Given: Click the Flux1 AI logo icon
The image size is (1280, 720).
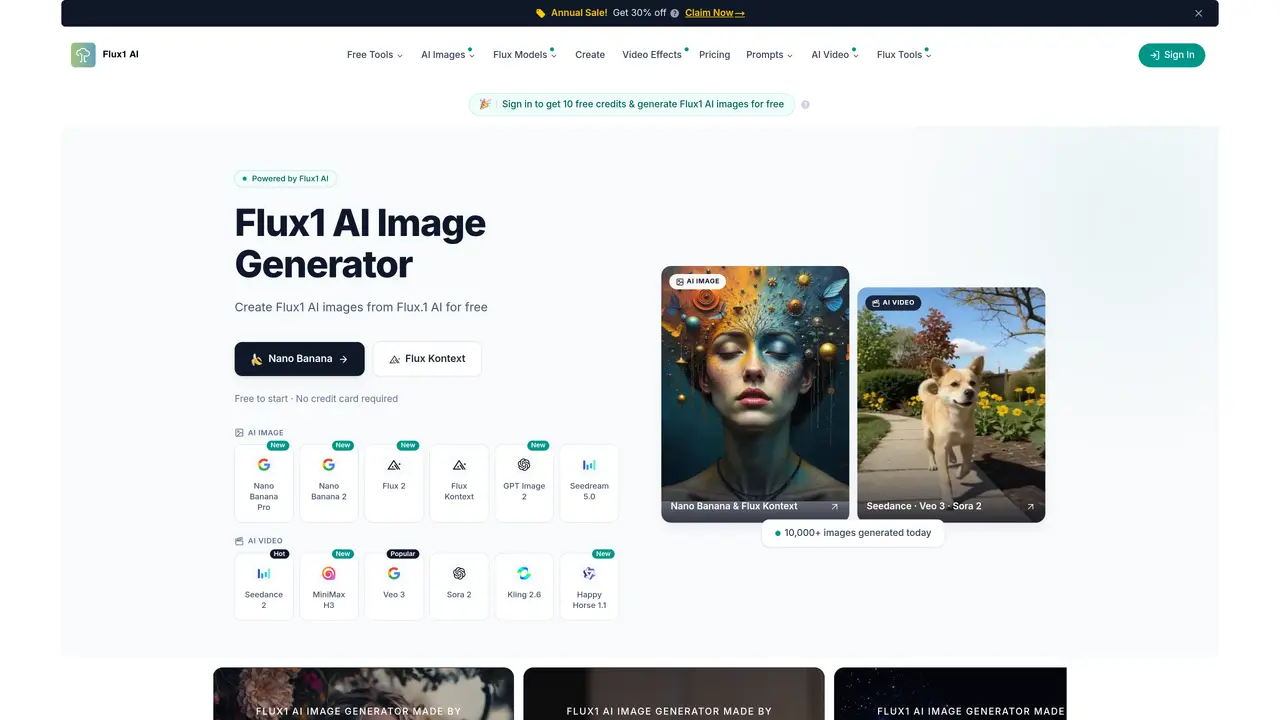Looking at the screenshot, I should pos(83,55).
